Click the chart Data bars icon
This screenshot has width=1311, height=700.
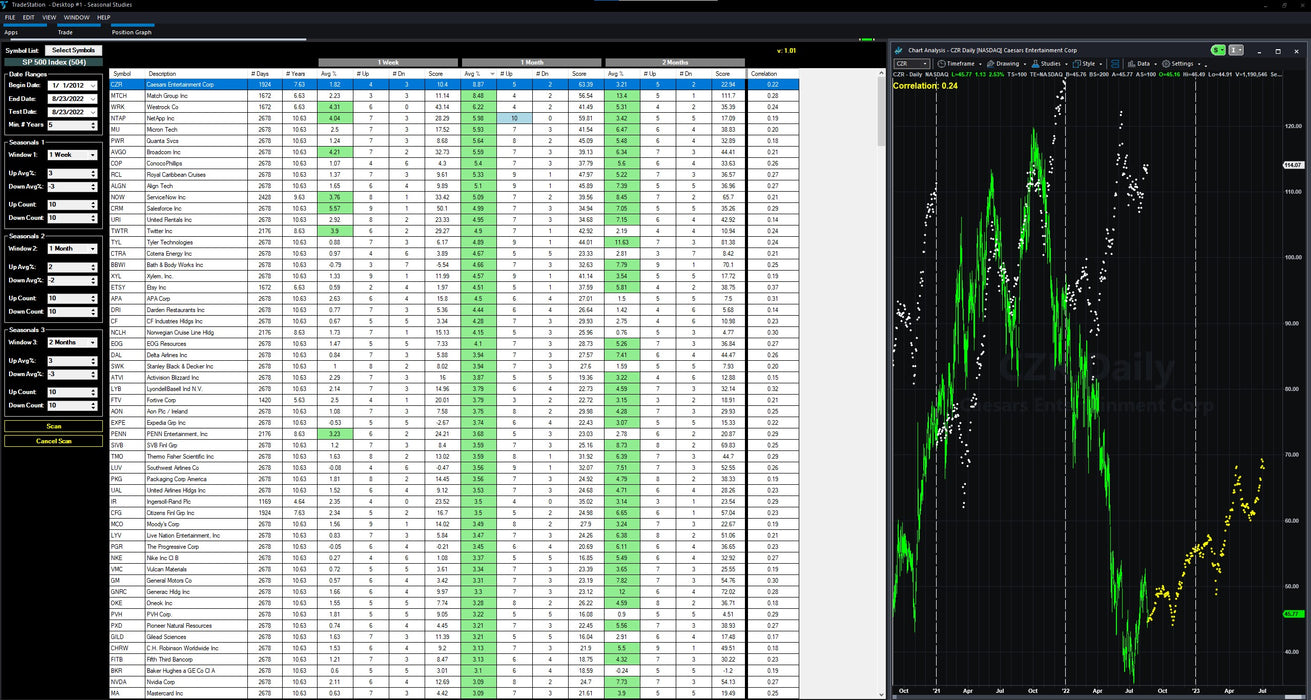click(1131, 63)
